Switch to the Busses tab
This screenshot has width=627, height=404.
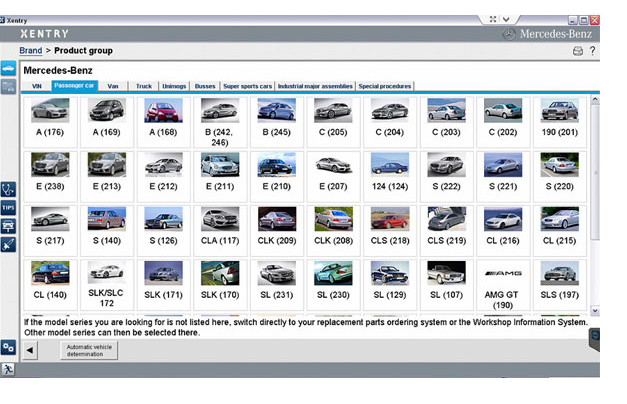click(205, 86)
